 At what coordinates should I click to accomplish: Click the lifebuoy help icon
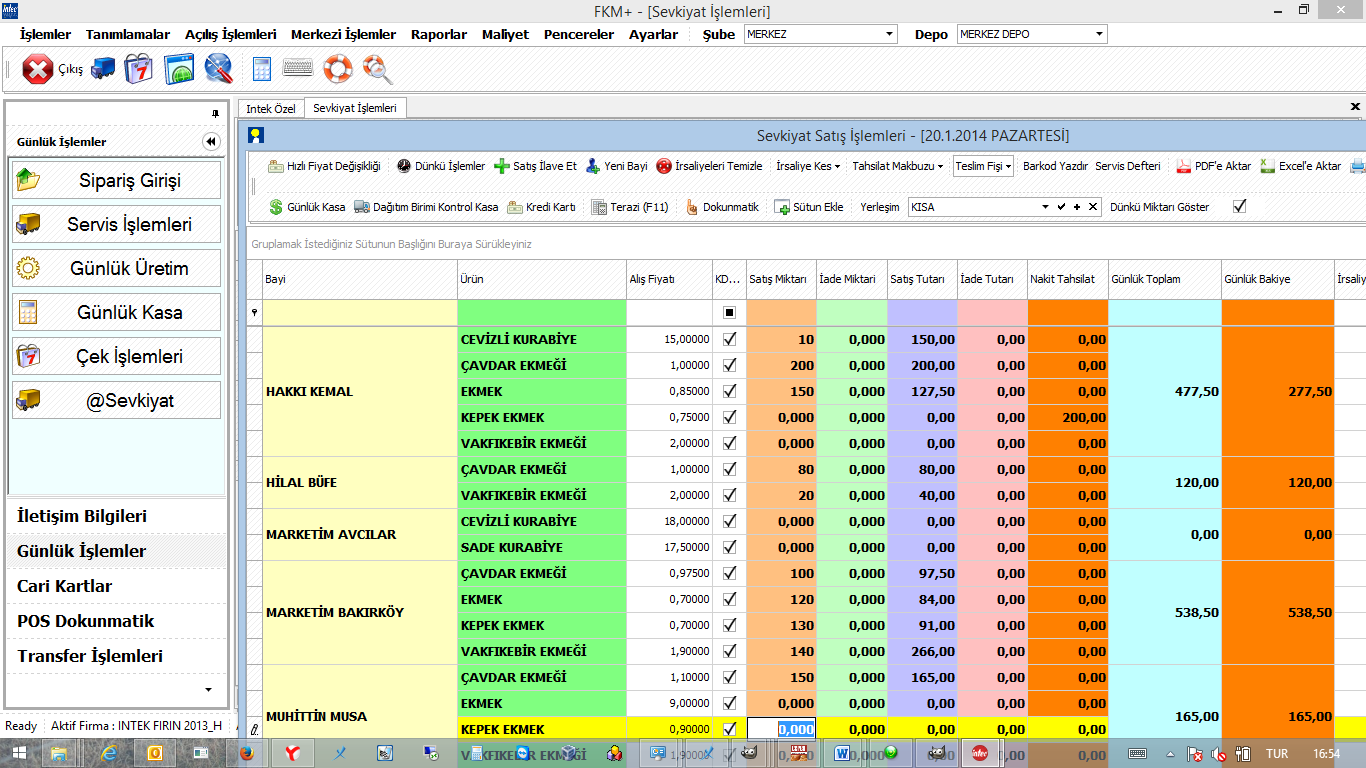(338, 69)
